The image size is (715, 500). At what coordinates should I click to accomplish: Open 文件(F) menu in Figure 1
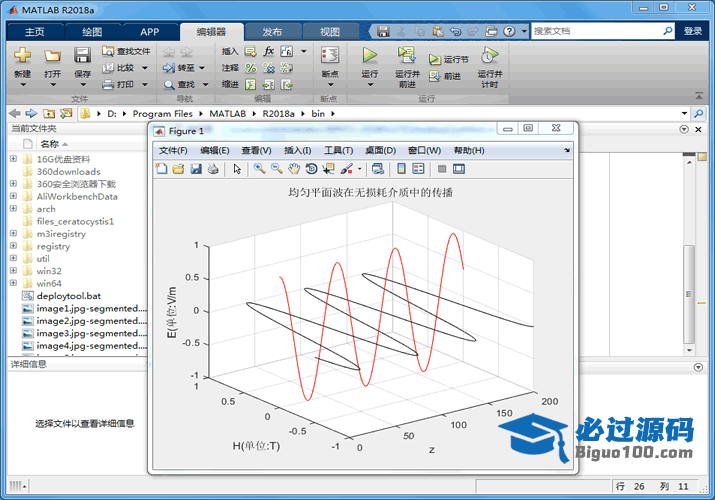(173, 150)
